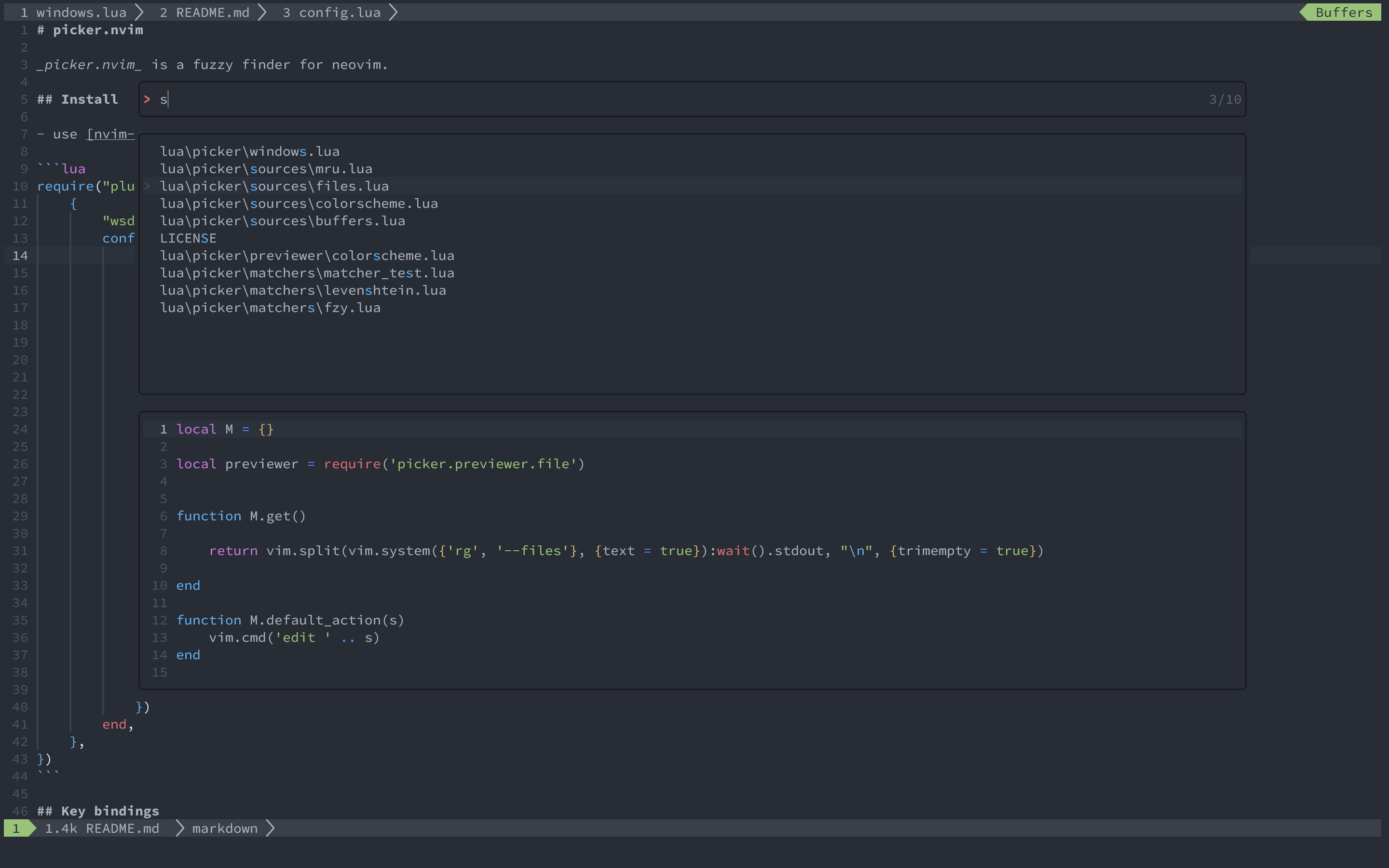The height and width of the screenshot is (868, 1389).
Task: Click the nvim- link on line 7
Action: click(111, 135)
